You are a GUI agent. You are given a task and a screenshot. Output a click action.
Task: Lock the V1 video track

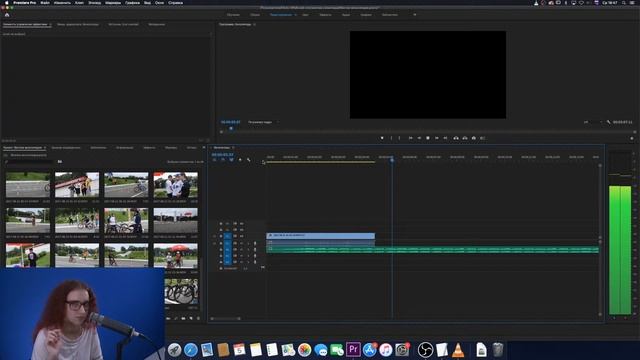221,236
